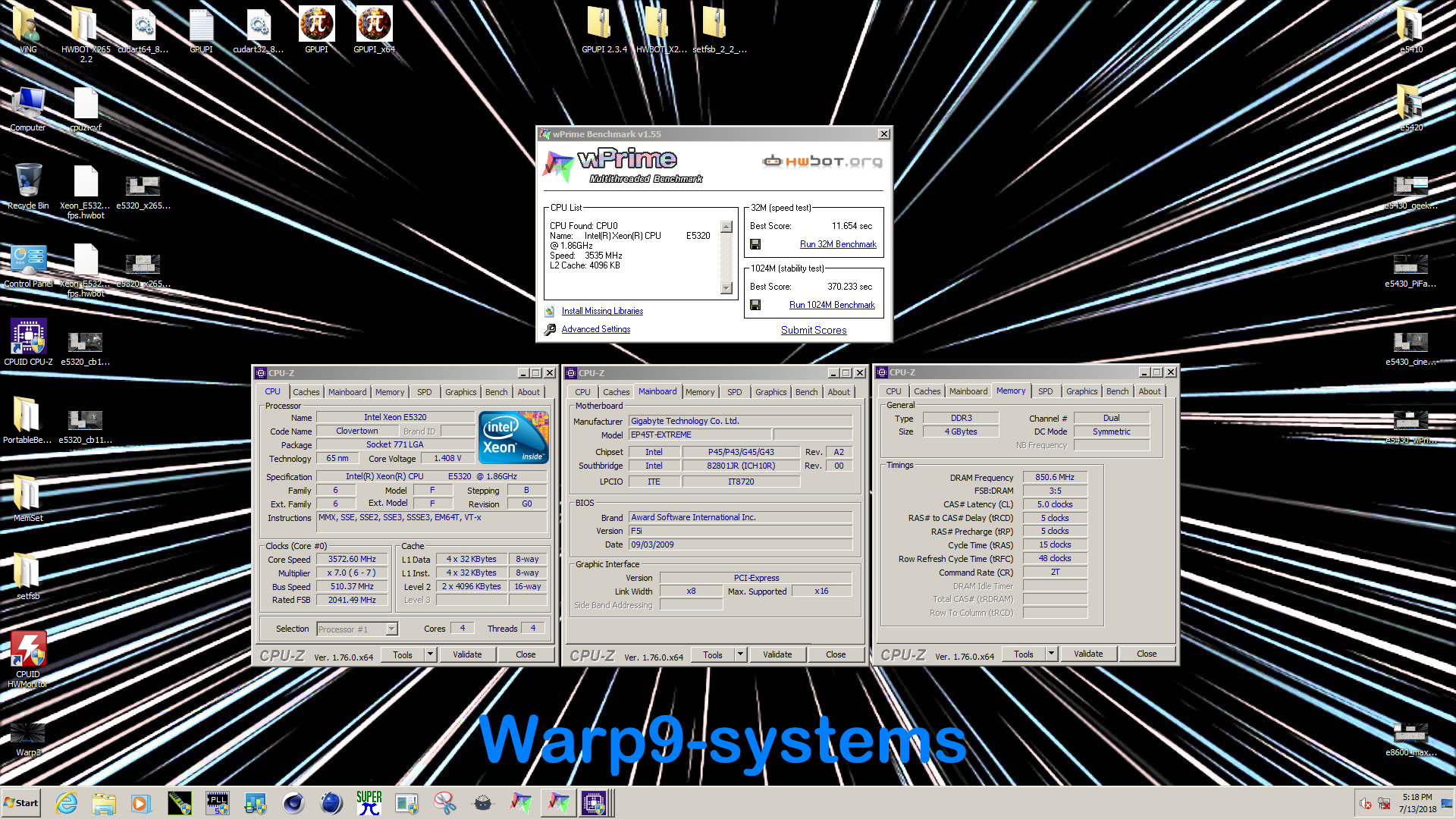
Task: Open the HWBOT X265 2.2 folder
Action: [x=86, y=34]
